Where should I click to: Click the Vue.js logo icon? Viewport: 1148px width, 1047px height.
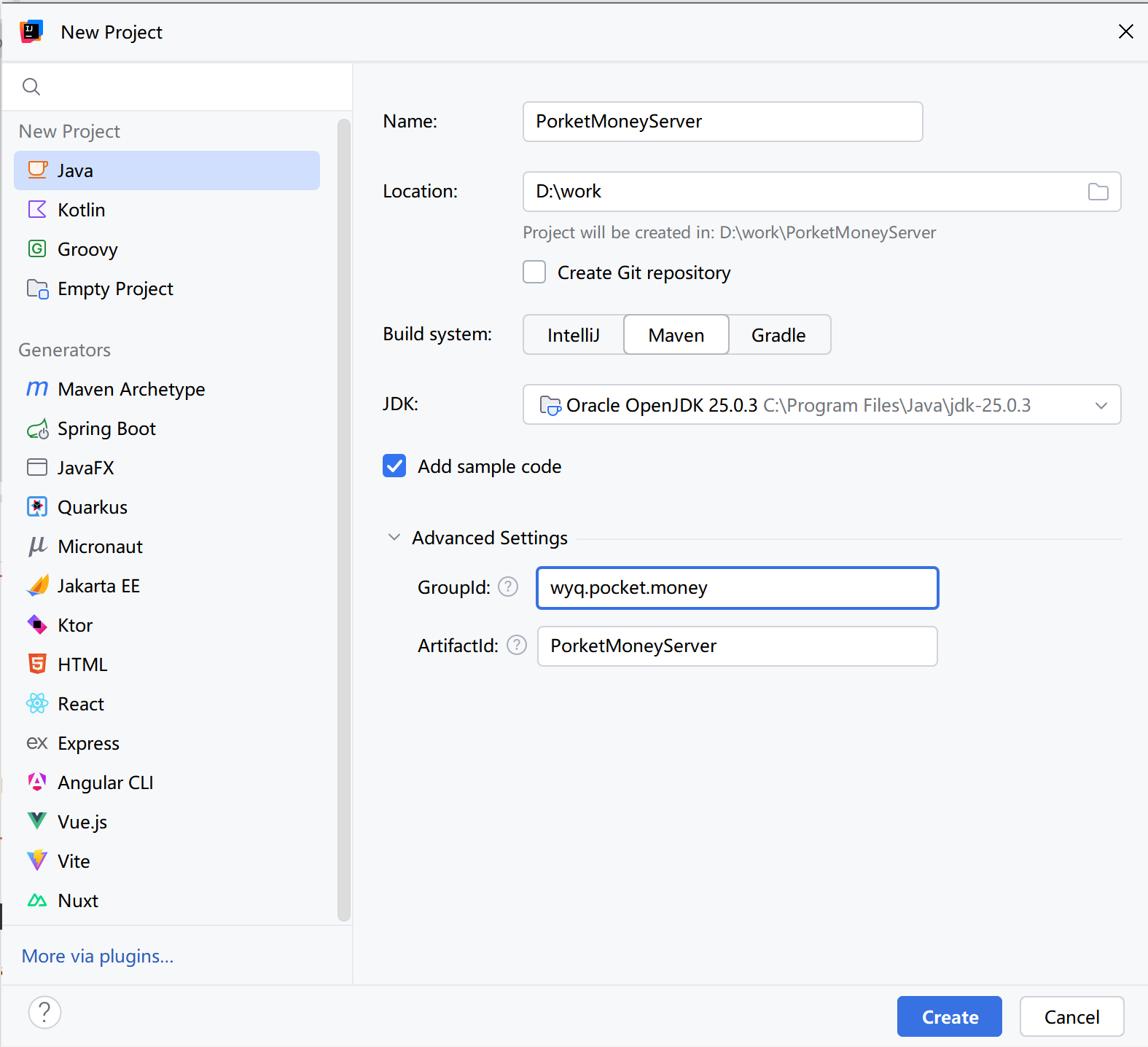[x=37, y=821]
